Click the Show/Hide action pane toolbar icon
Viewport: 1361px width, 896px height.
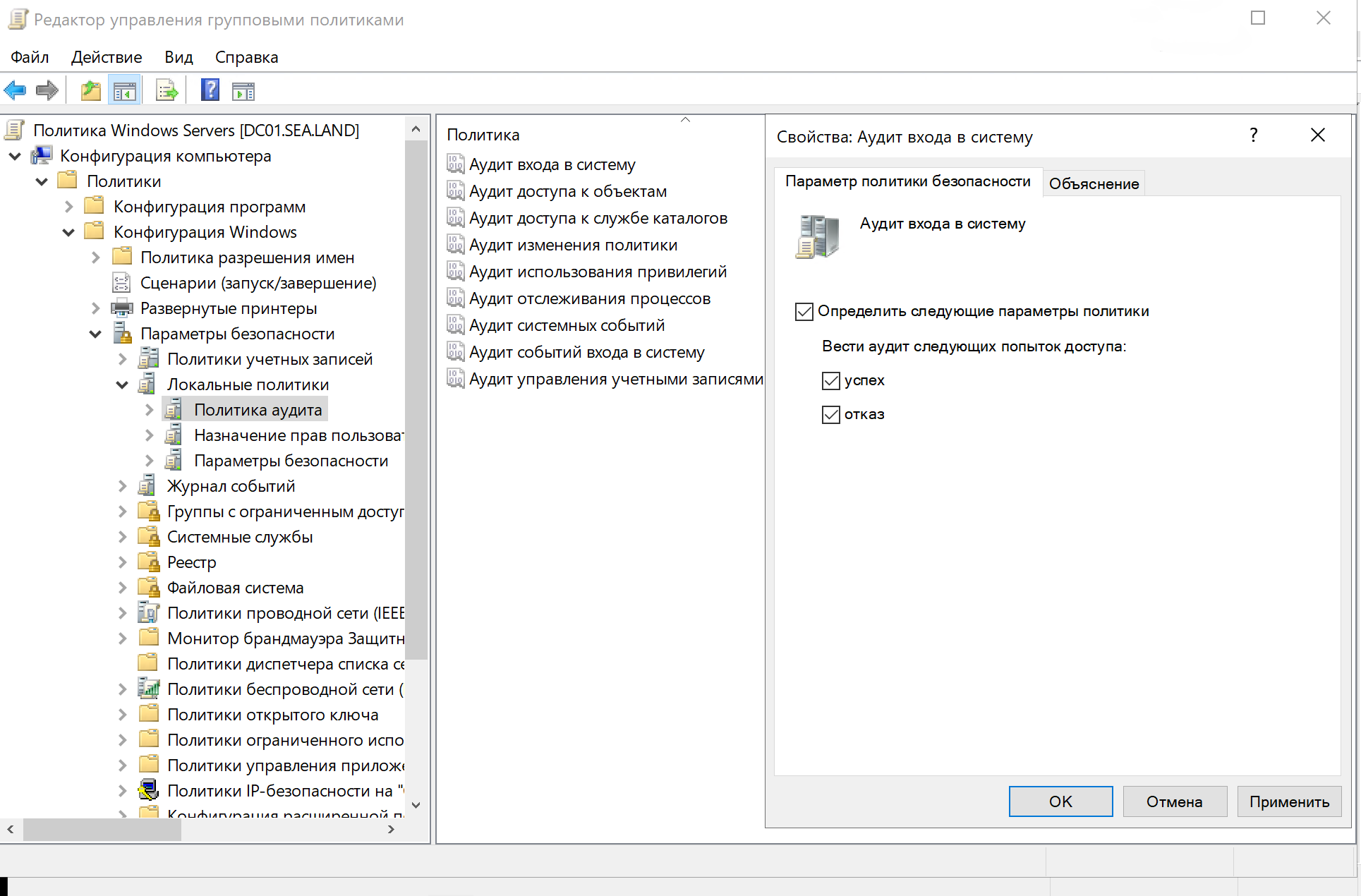pos(243,90)
